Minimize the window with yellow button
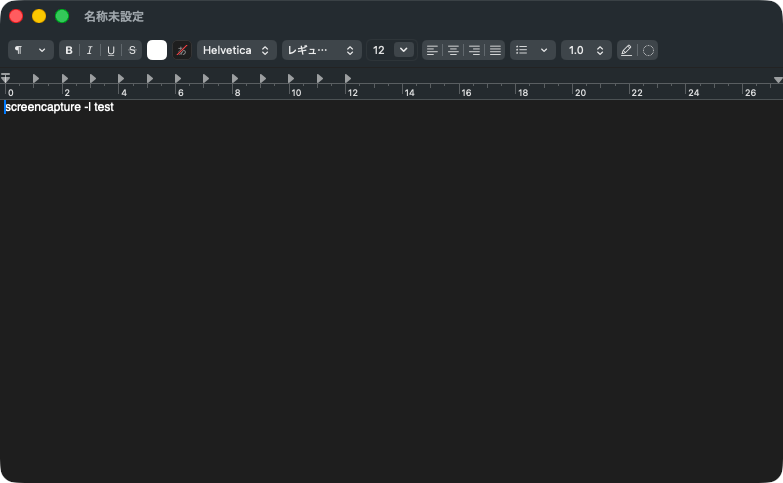The height and width of the screenshot is (483, 783). tap(39, 16)
